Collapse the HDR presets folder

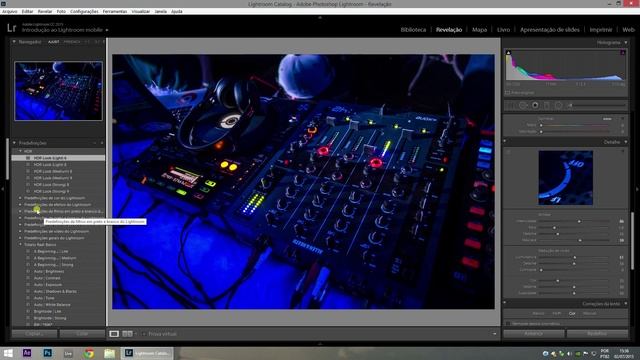[20, 151]
